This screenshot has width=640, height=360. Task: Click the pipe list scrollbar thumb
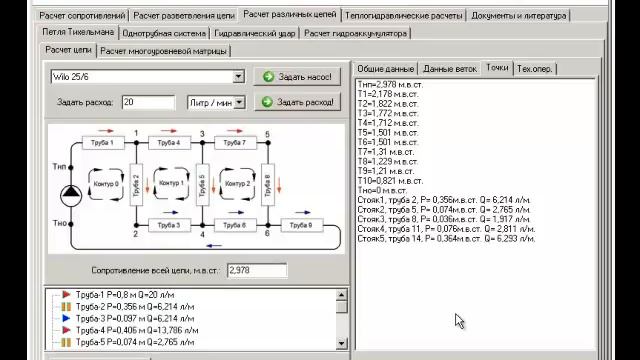click(342, 307)
